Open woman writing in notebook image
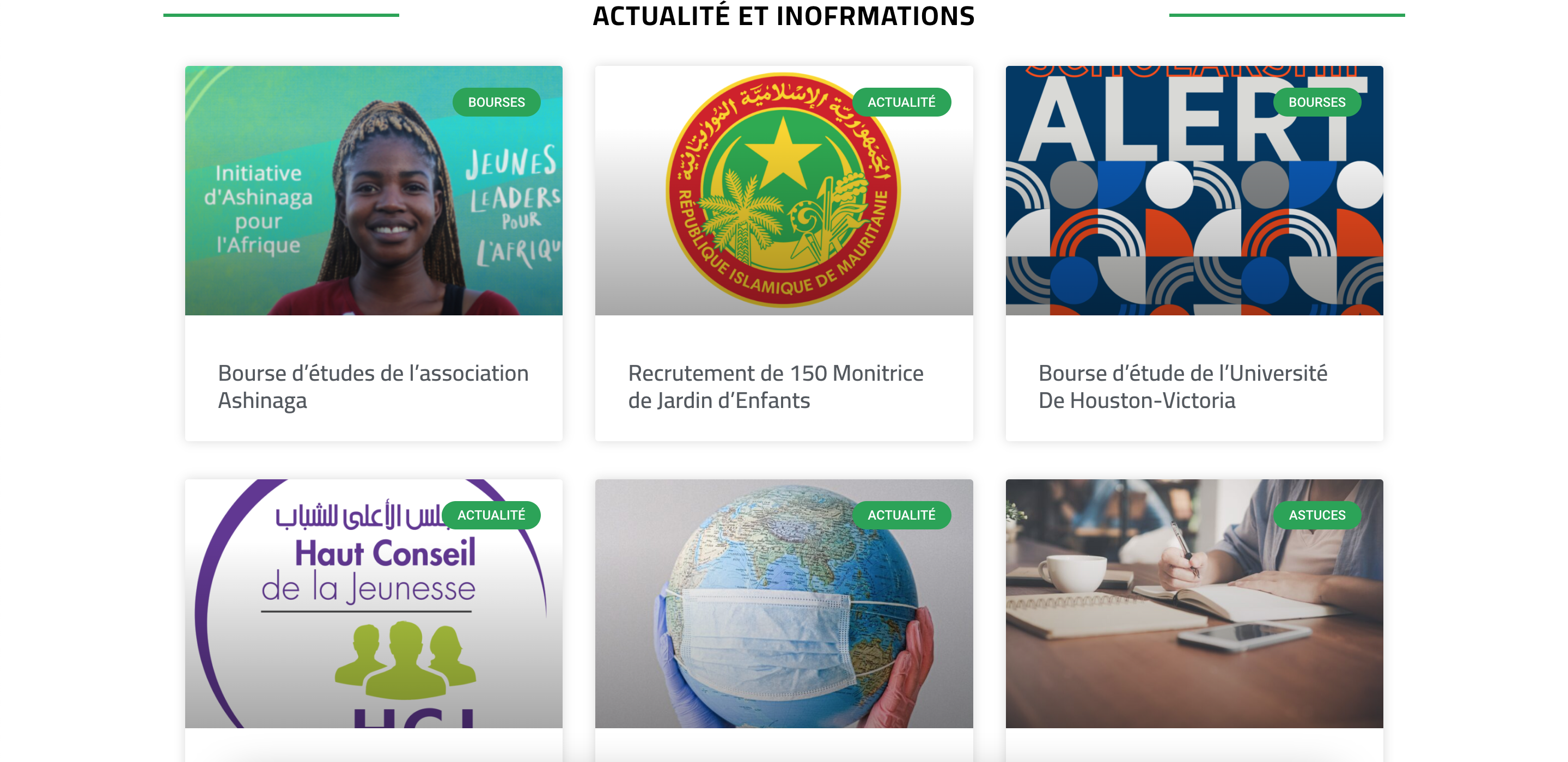 (x=1194, y=603)
